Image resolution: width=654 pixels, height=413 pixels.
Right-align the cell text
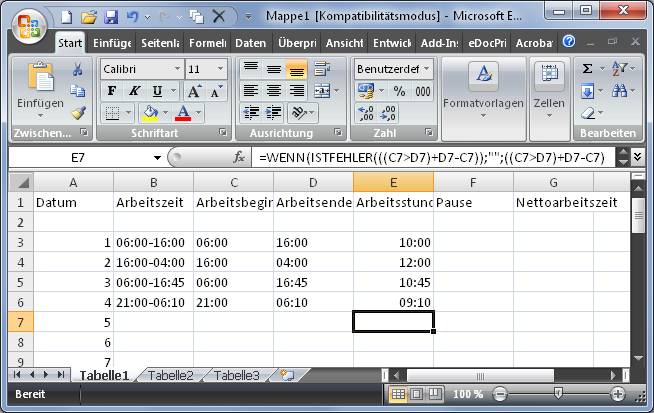tap(297, 91)
